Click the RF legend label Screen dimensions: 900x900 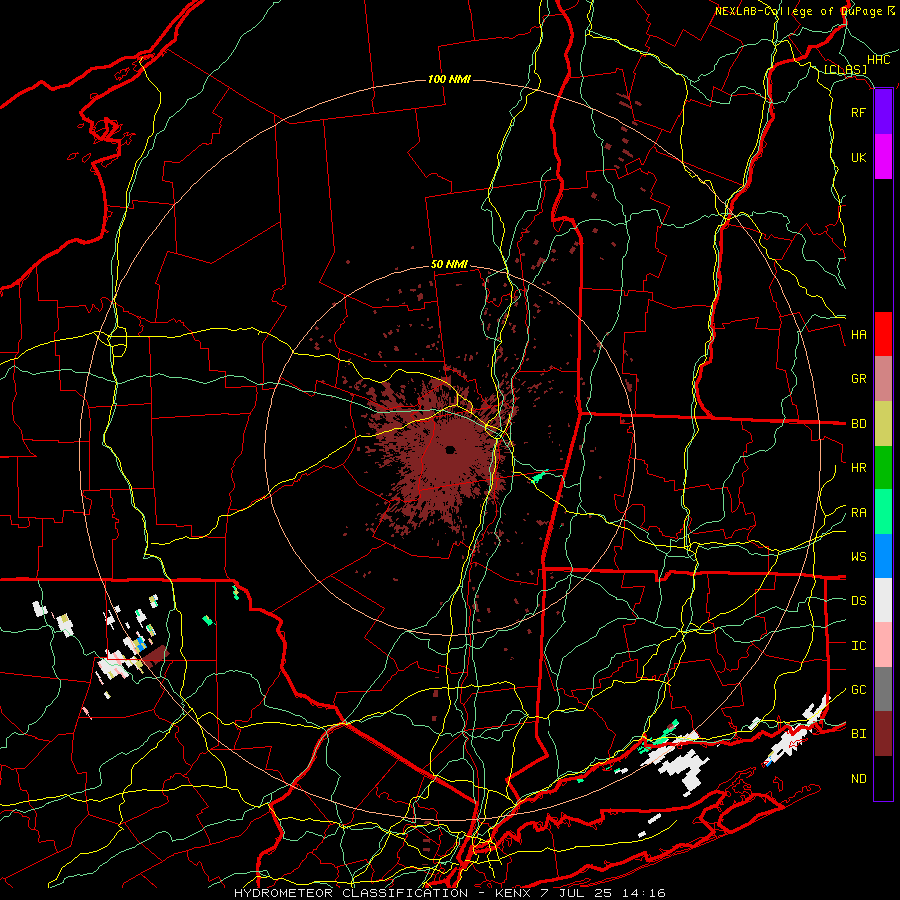click(858, 112)
